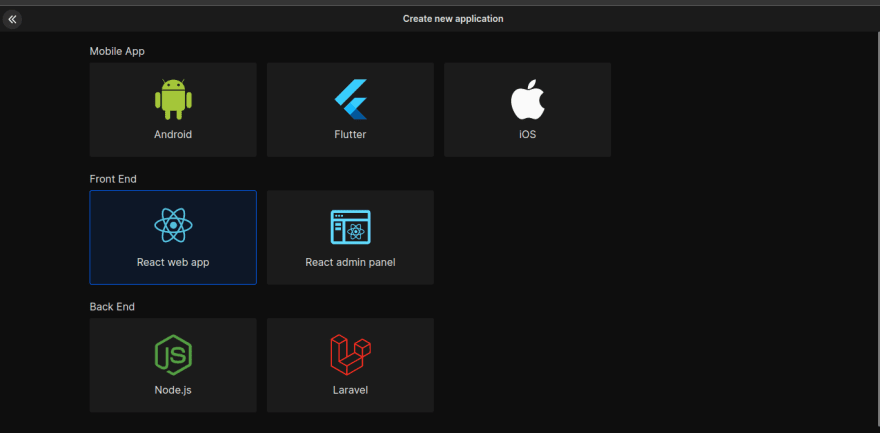Image resolution: width=880 pixels, height=433 pixels.
Task: Click the Mobile App section heading
Action: click(117, 52)
